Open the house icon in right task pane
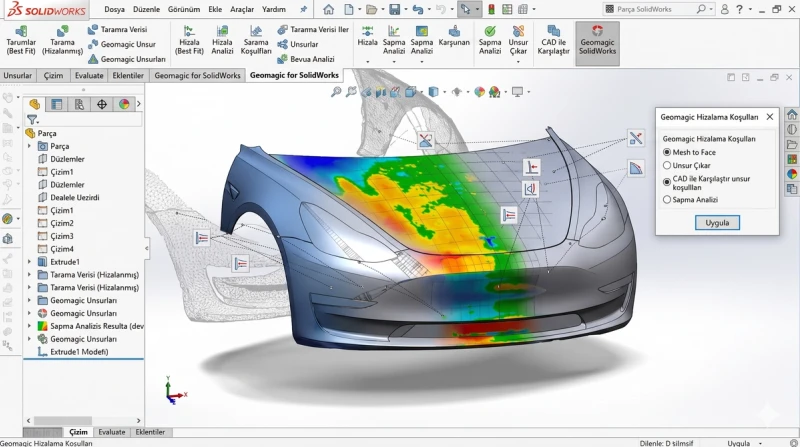The image size is (800, 447). (x=792, y=114)
